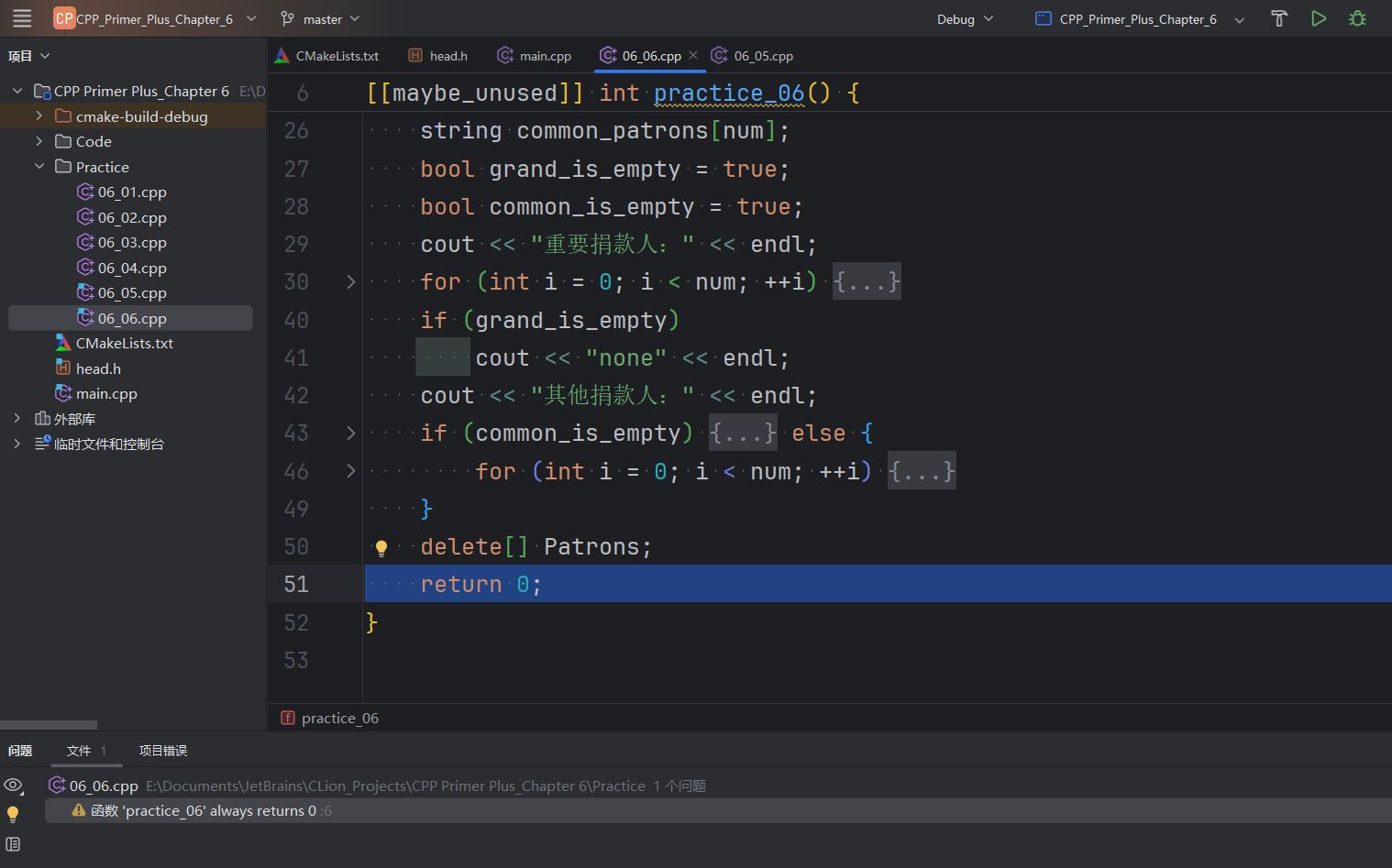Click the function icon in the breadcrumb bar
This screenshot has width=1392, height=868.
[288, 718]
